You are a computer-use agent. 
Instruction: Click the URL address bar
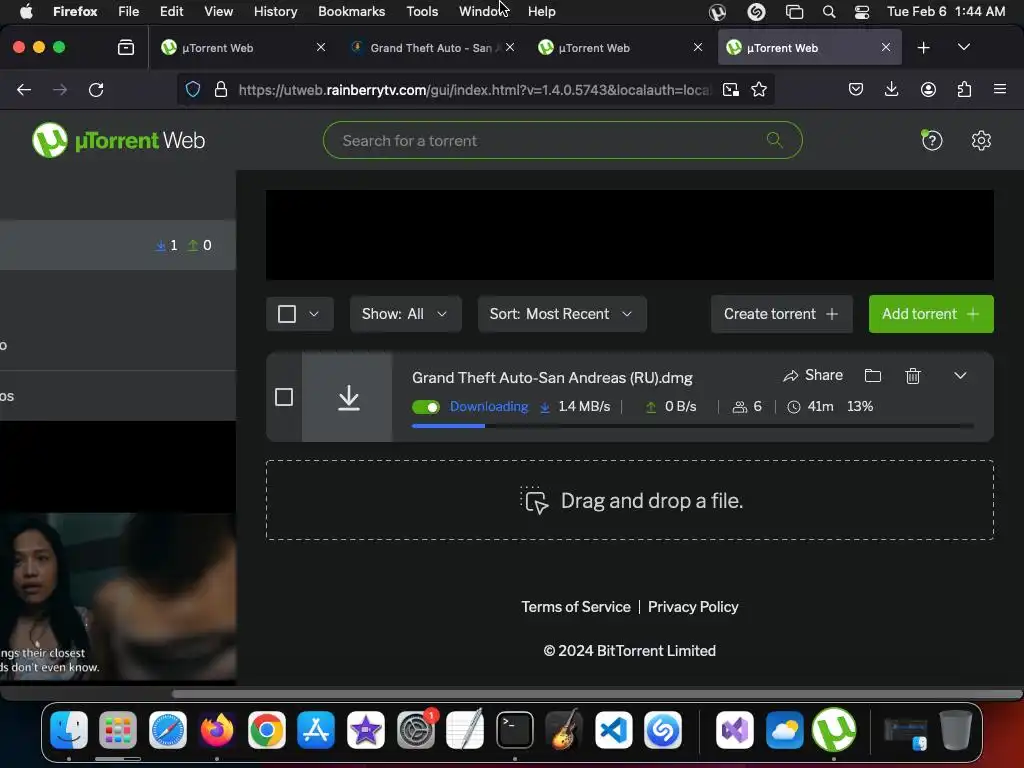pyautogui.click(x=473, y=89)
